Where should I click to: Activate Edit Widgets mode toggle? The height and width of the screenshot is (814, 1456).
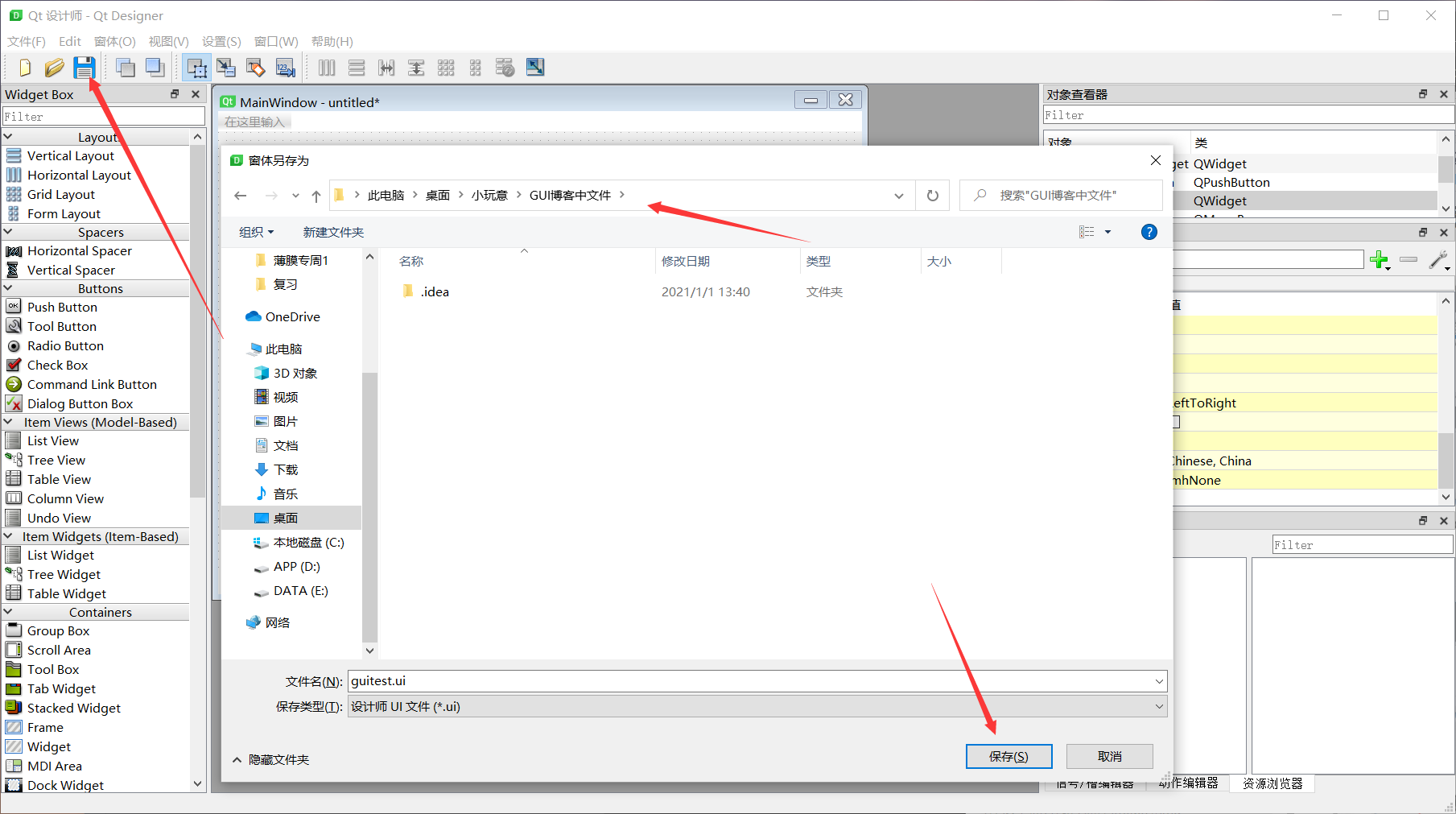197,68
